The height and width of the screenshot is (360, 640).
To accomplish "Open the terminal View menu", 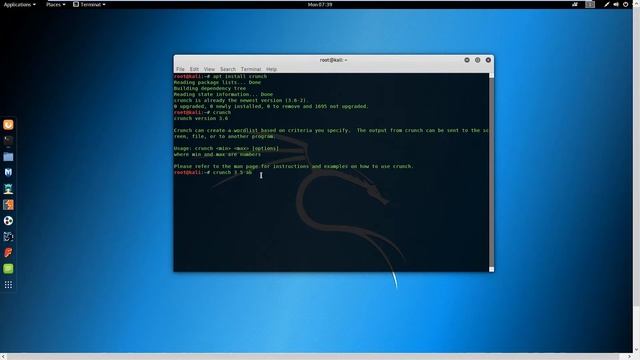I will tap(209, 69).
